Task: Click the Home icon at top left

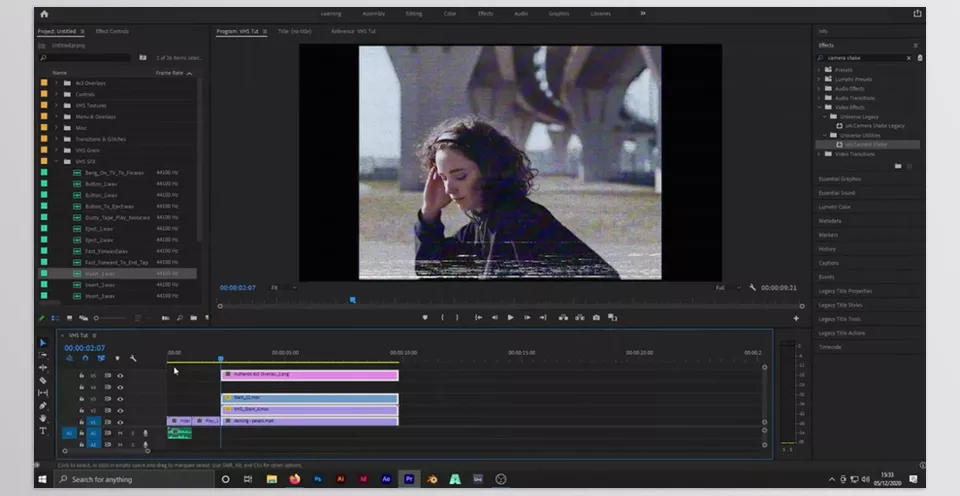Action: pos(44,13)
